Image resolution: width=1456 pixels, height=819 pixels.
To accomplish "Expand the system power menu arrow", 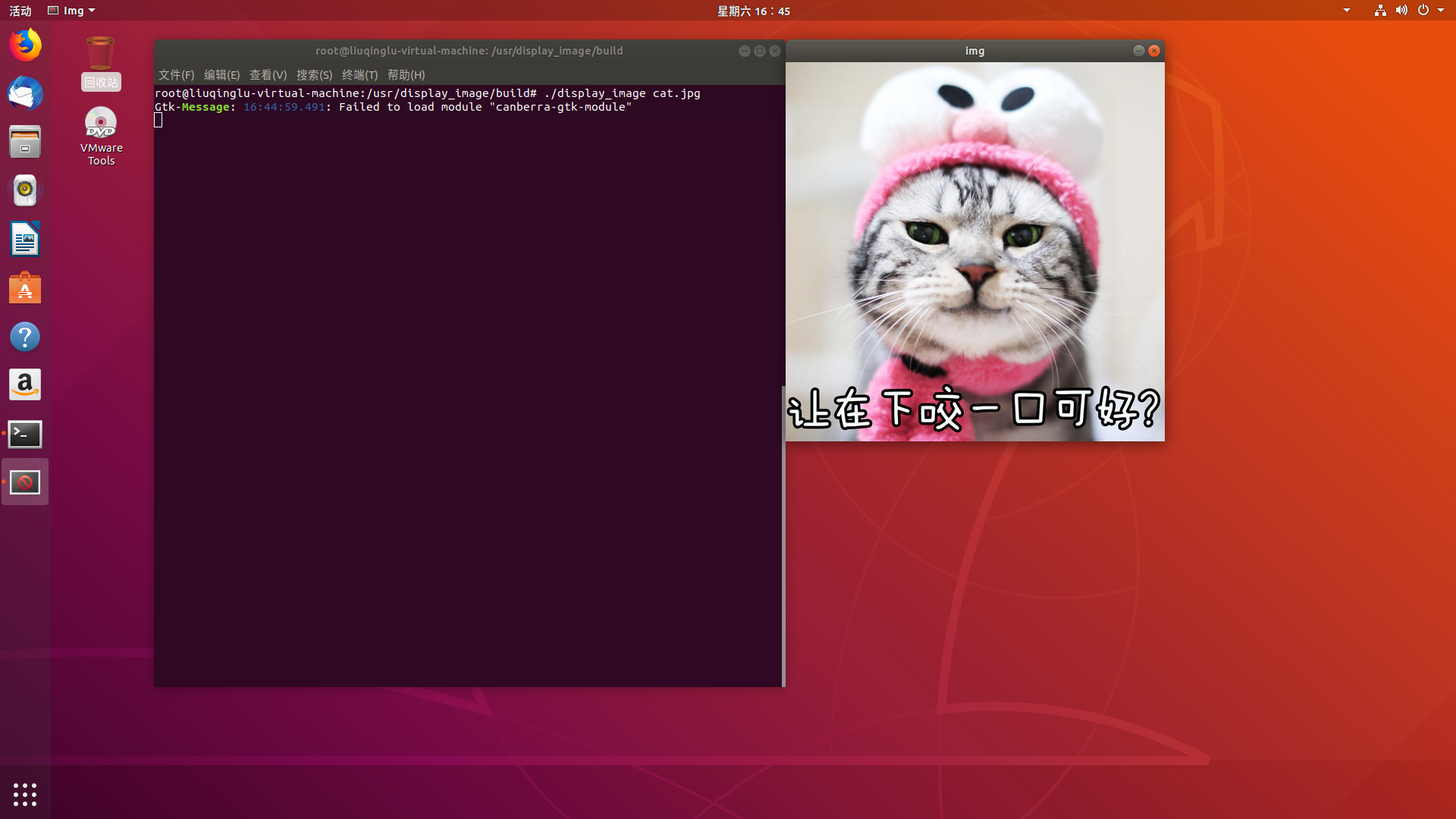I will coord(1440,11).
